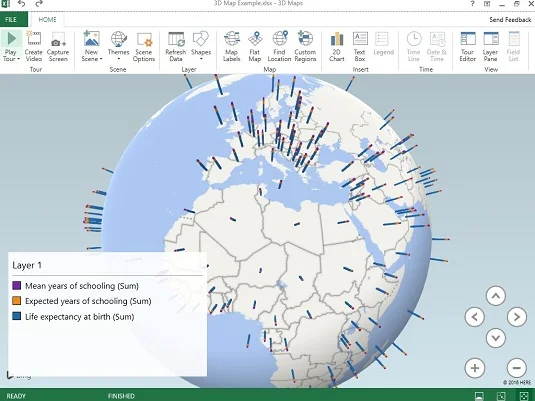Click the rightmost status bar fit-screen icon

pyautogui.click(x=523, y=396)
